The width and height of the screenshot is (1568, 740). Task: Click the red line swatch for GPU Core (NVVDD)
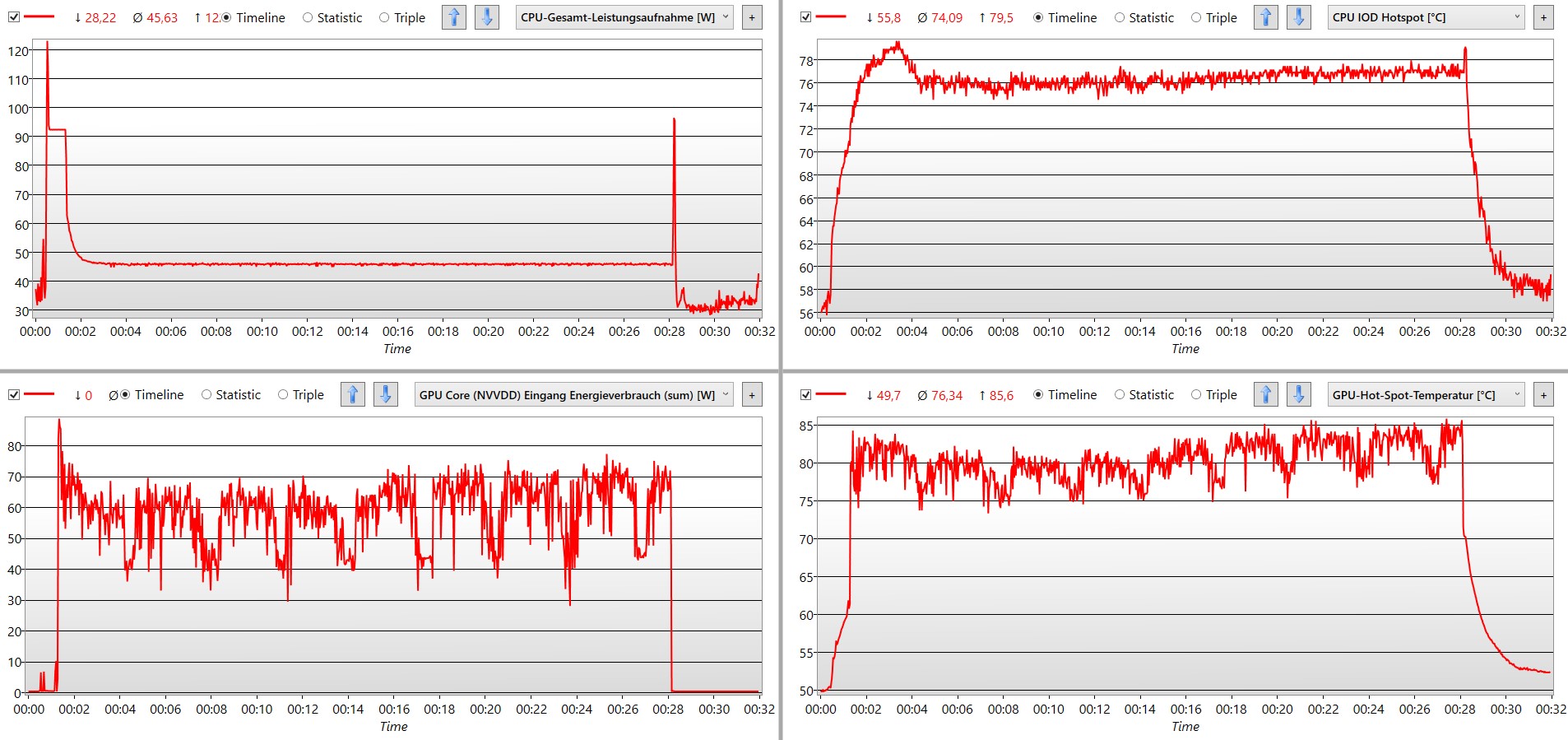(39, 395)
